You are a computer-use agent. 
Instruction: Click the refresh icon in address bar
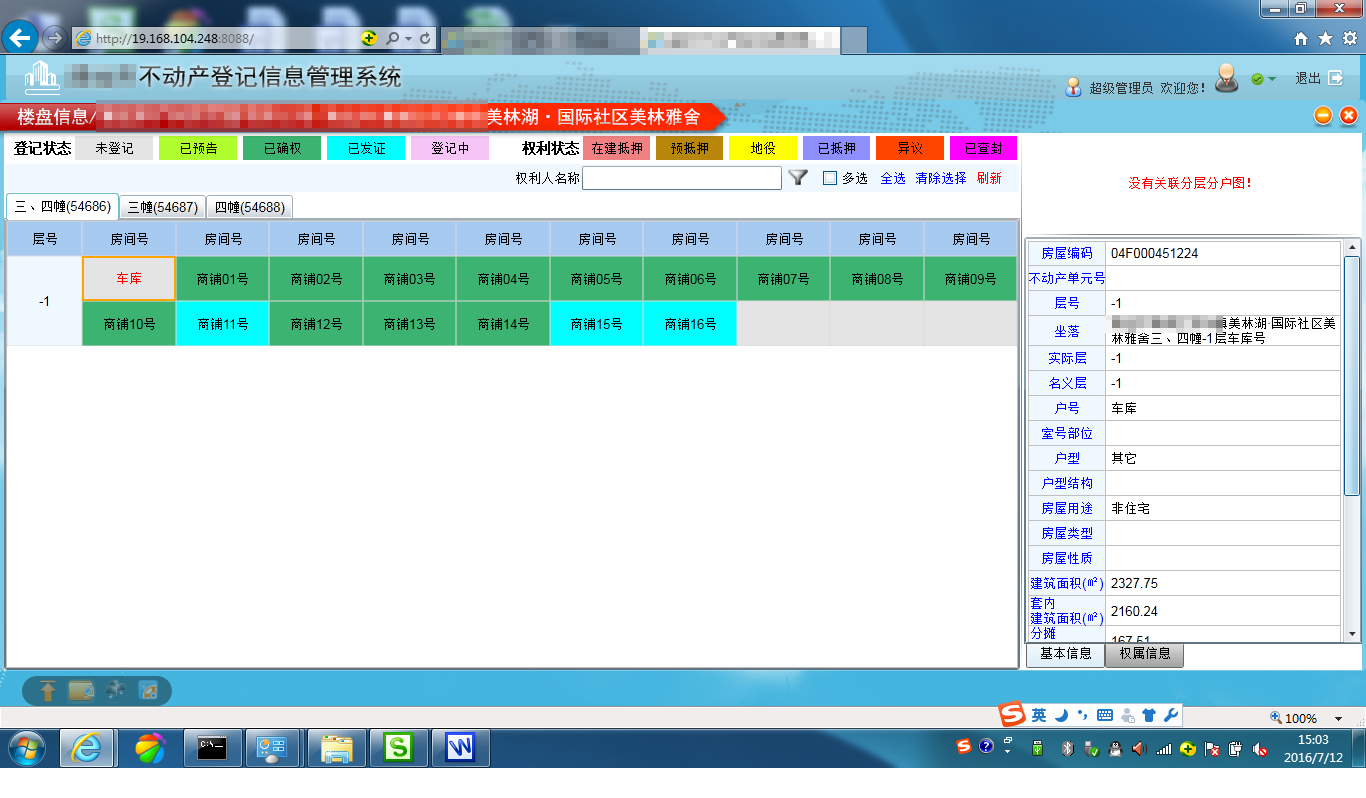426,38
